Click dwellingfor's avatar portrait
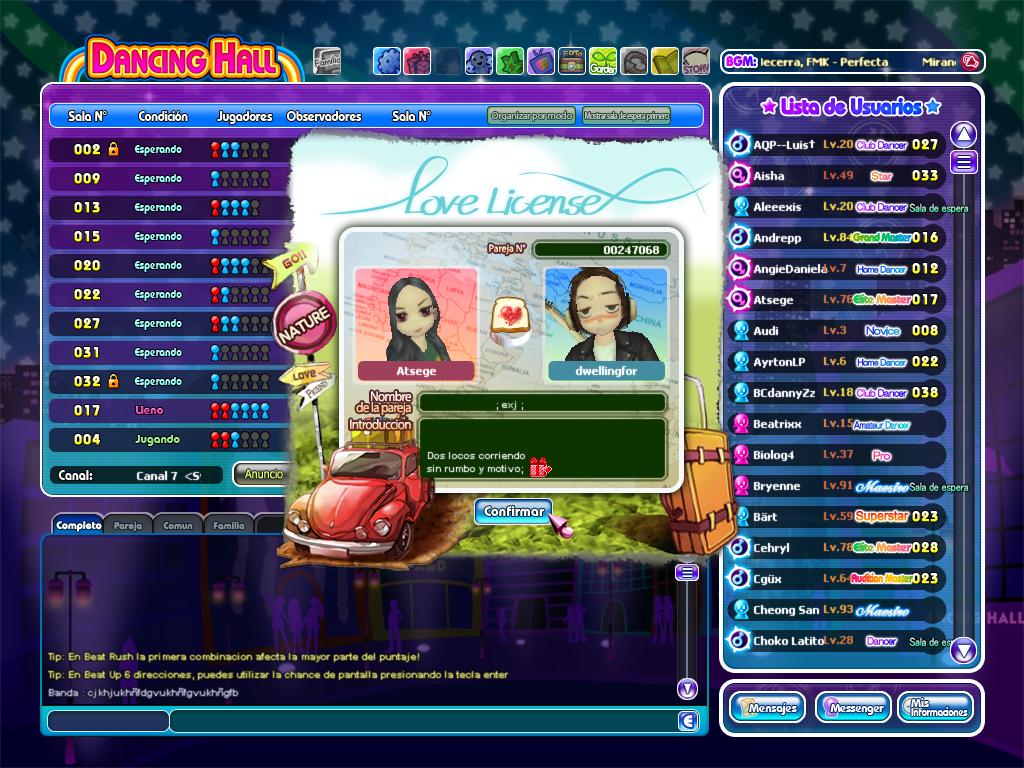 [606, 315]
